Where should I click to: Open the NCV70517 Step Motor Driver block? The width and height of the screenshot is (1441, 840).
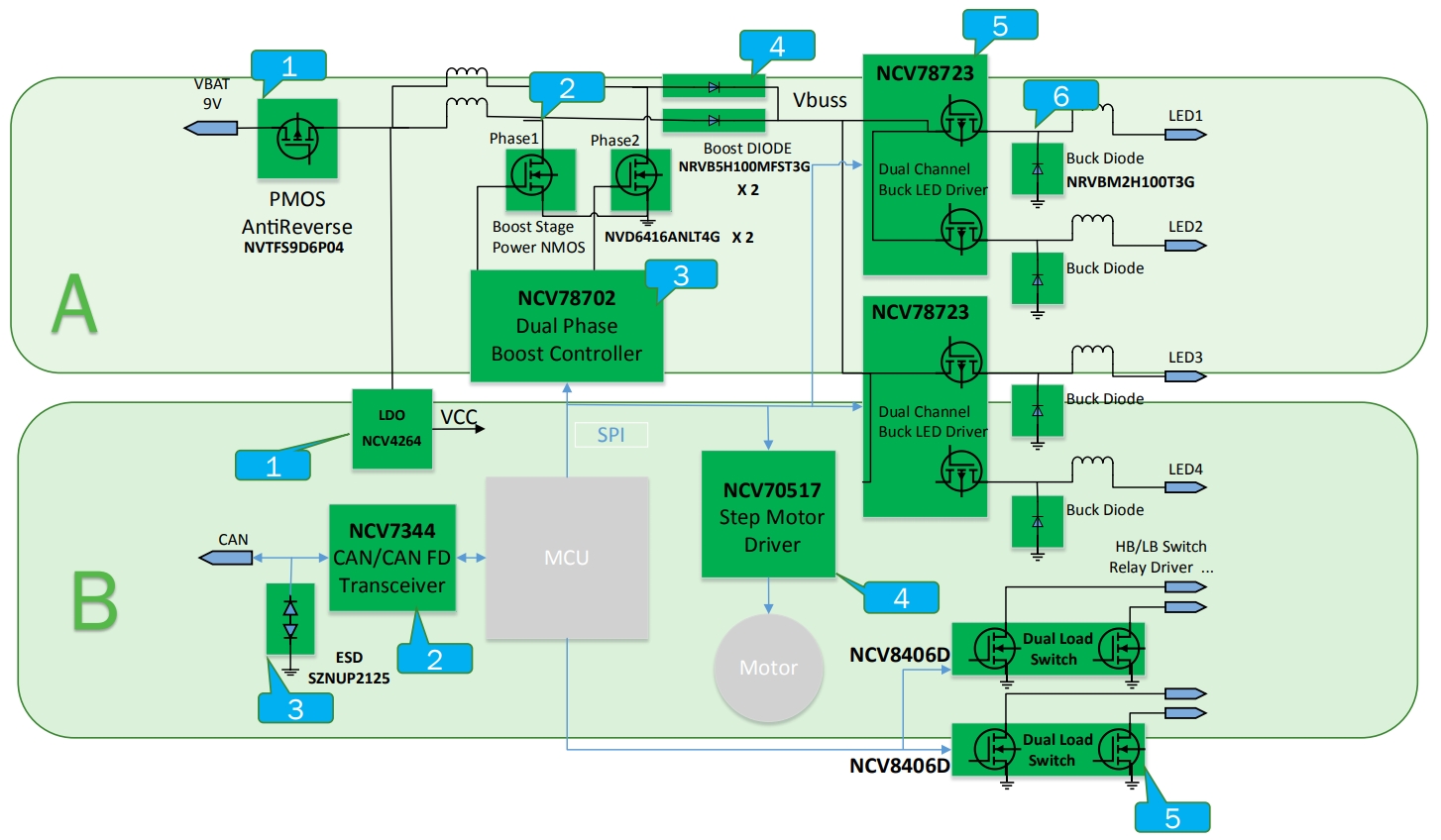[768, 514]
